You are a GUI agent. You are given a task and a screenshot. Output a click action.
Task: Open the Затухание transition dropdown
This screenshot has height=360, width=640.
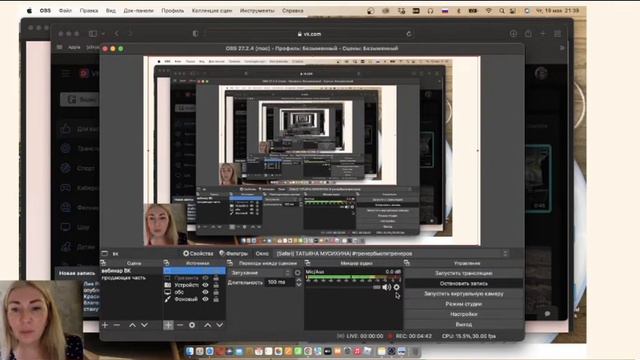260,273
